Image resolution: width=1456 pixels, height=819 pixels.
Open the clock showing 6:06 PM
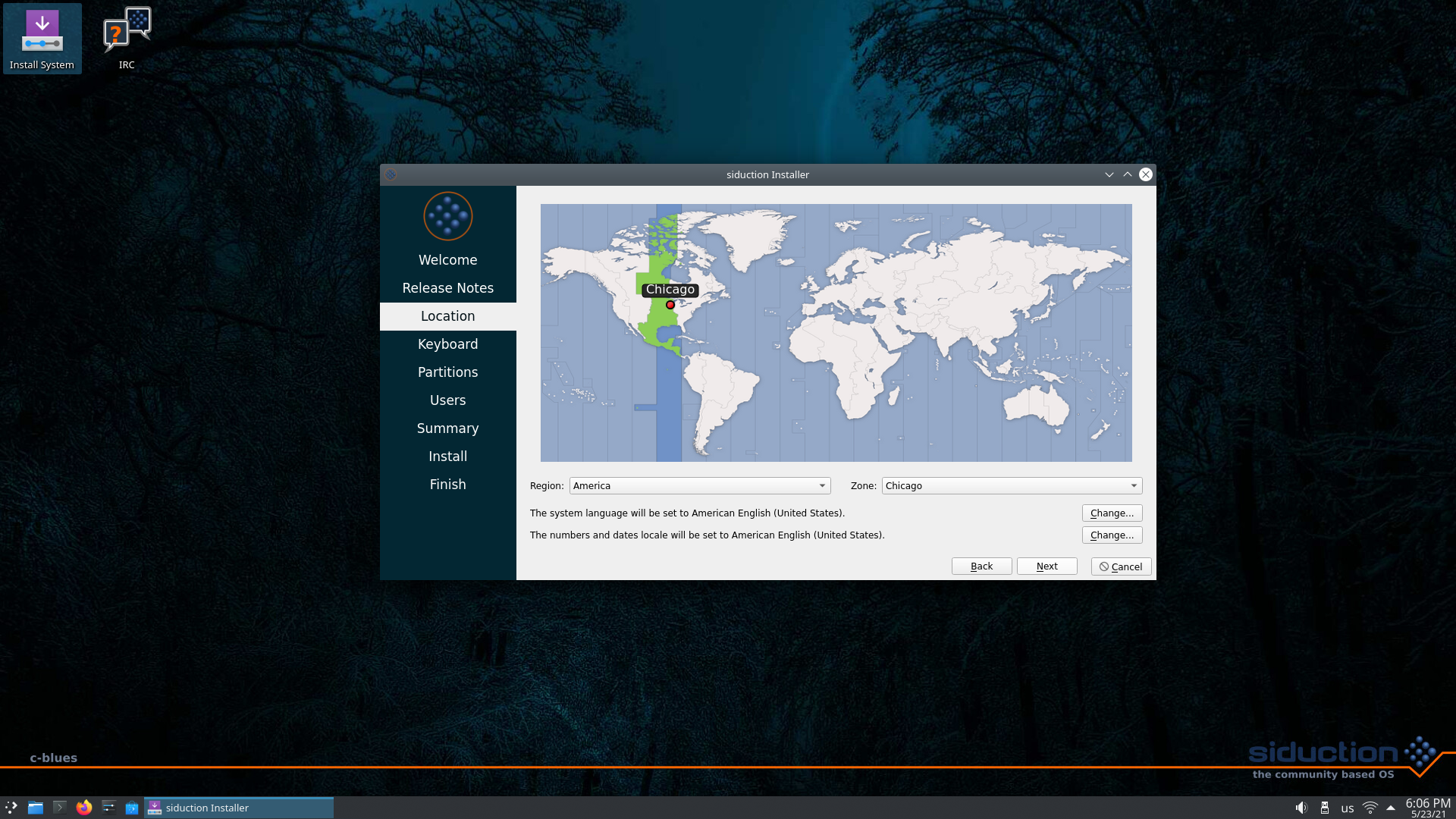coord(1428,808)
